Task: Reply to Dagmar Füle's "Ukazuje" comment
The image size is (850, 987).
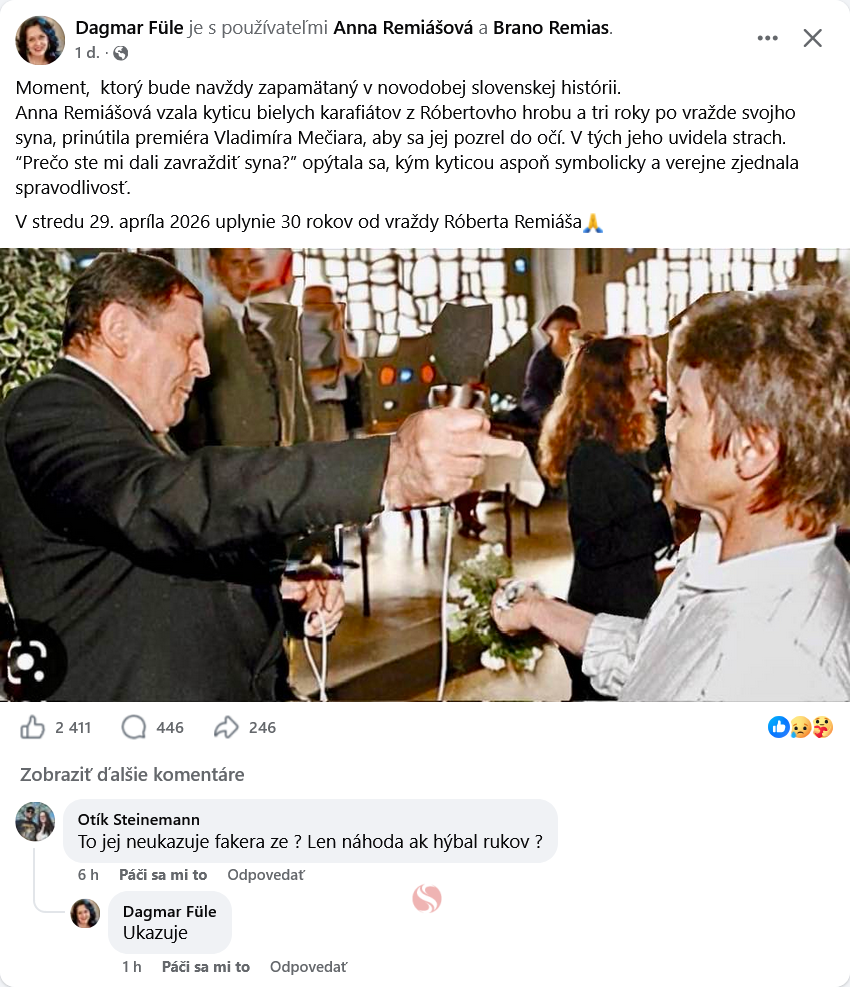Action: (x=308, y=967)
